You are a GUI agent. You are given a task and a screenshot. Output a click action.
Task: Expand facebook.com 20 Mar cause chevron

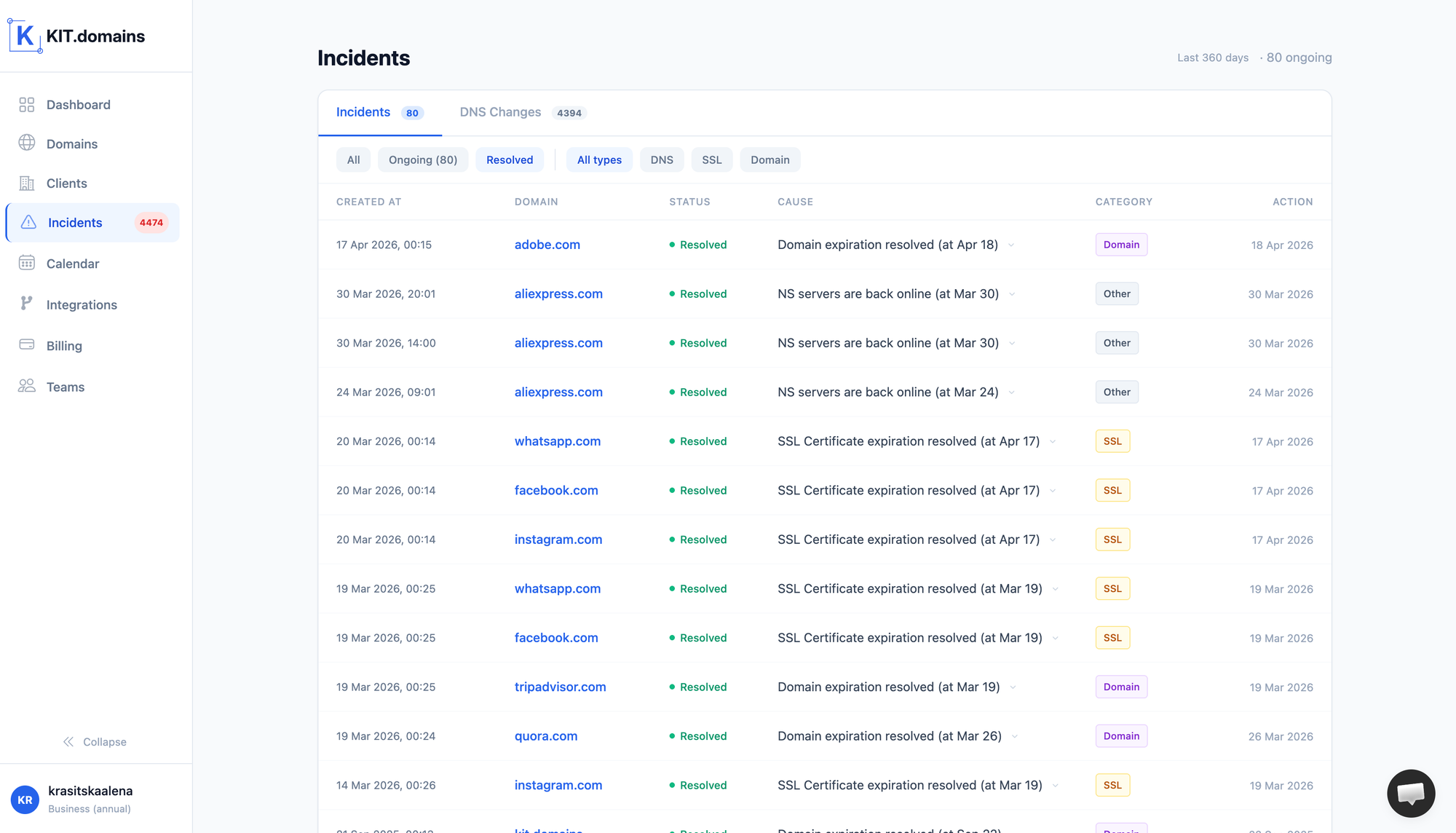[x=1053, y=491]
